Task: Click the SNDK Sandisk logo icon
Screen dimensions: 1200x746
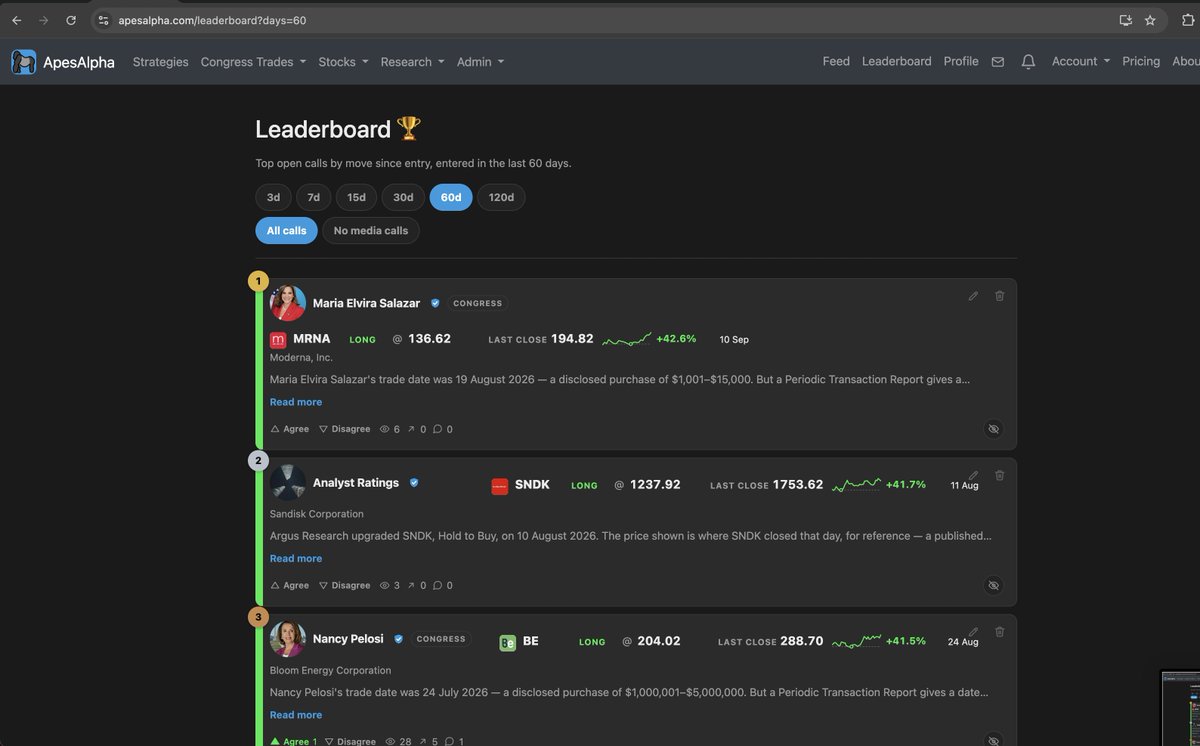Action: (x=500, y=486)
